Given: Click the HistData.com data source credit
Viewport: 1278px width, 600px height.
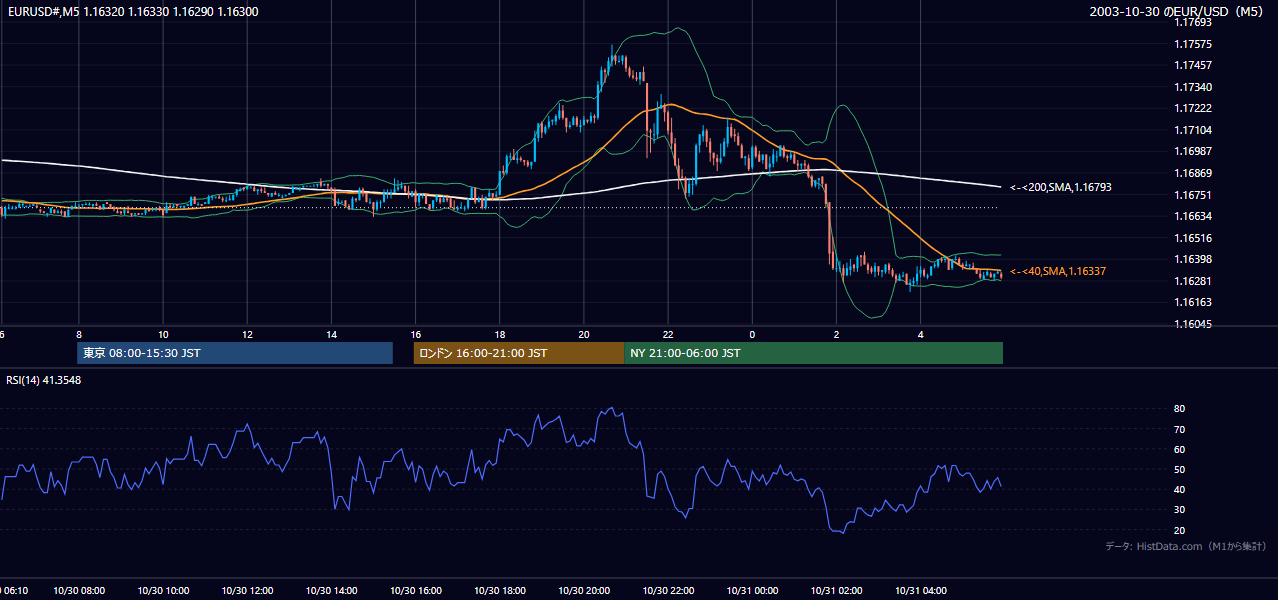Looking at the screenshot, I should coord(1186,546).
